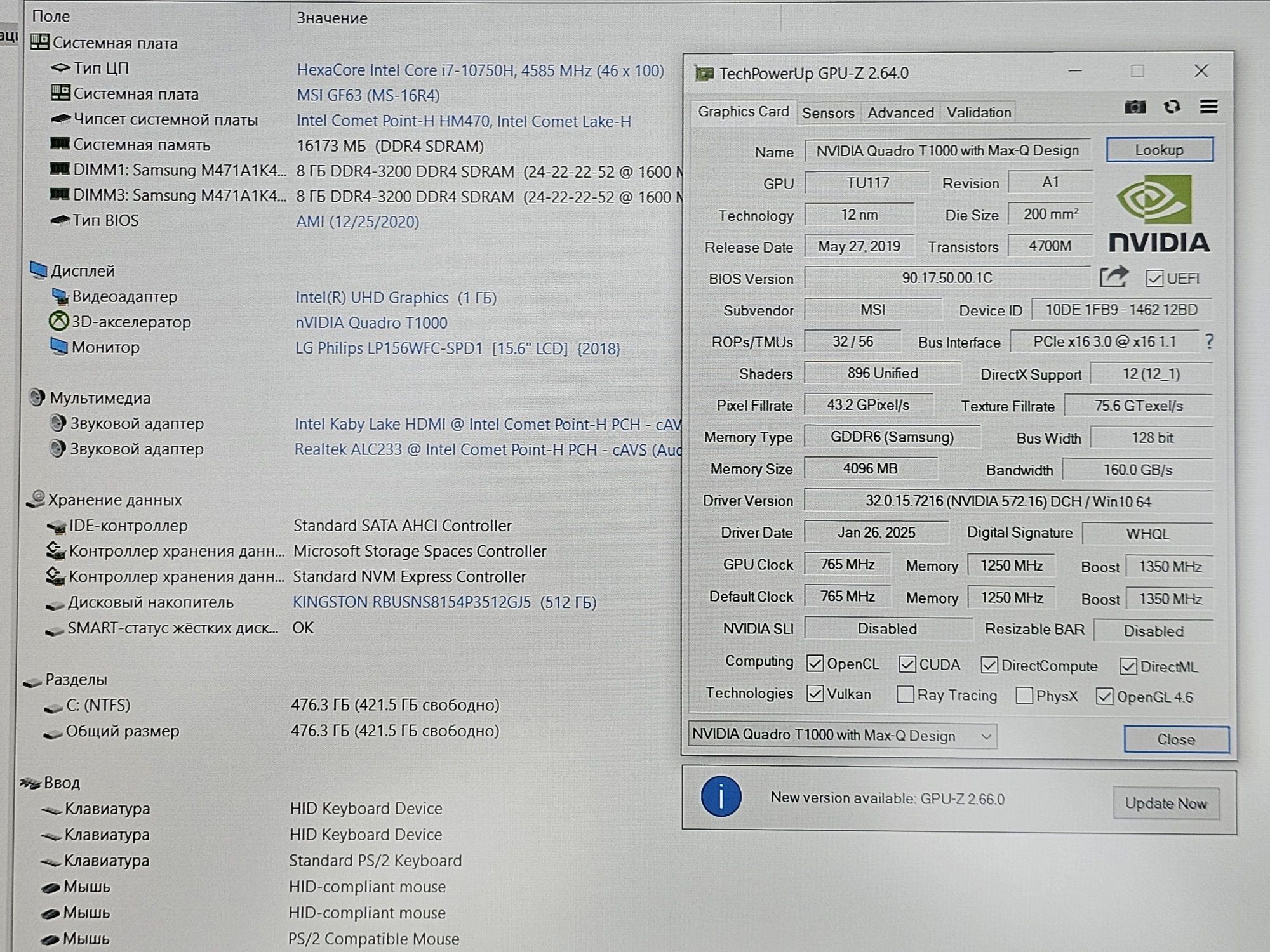Toggle the Vulkan checkbox
The height and width of the screenshot is (952, 1270).
tap(815, 693)
